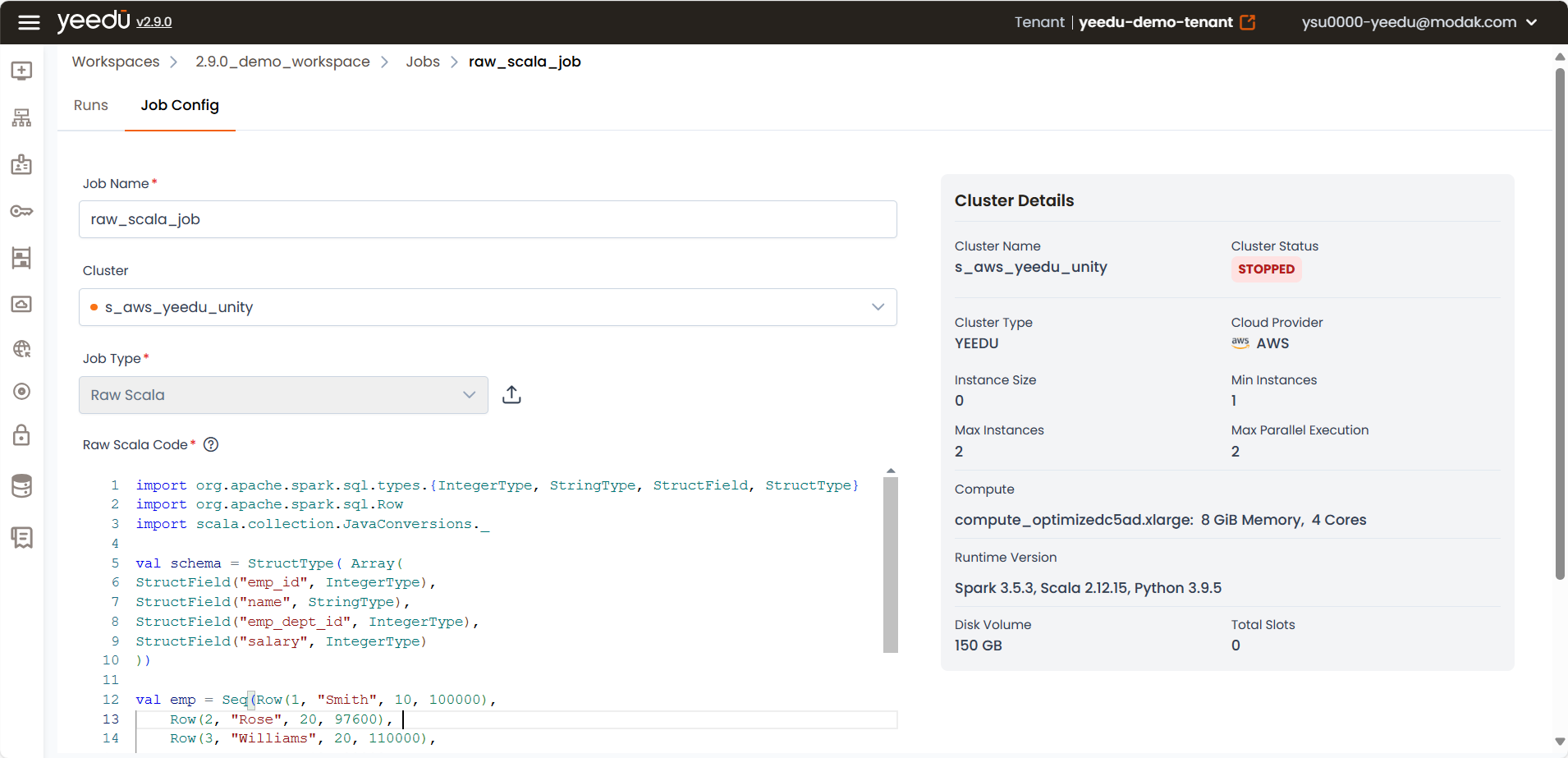The image size is (1568, 758).
Task: Expand the user account dropdown chevron
Action: coord(1531,22)
